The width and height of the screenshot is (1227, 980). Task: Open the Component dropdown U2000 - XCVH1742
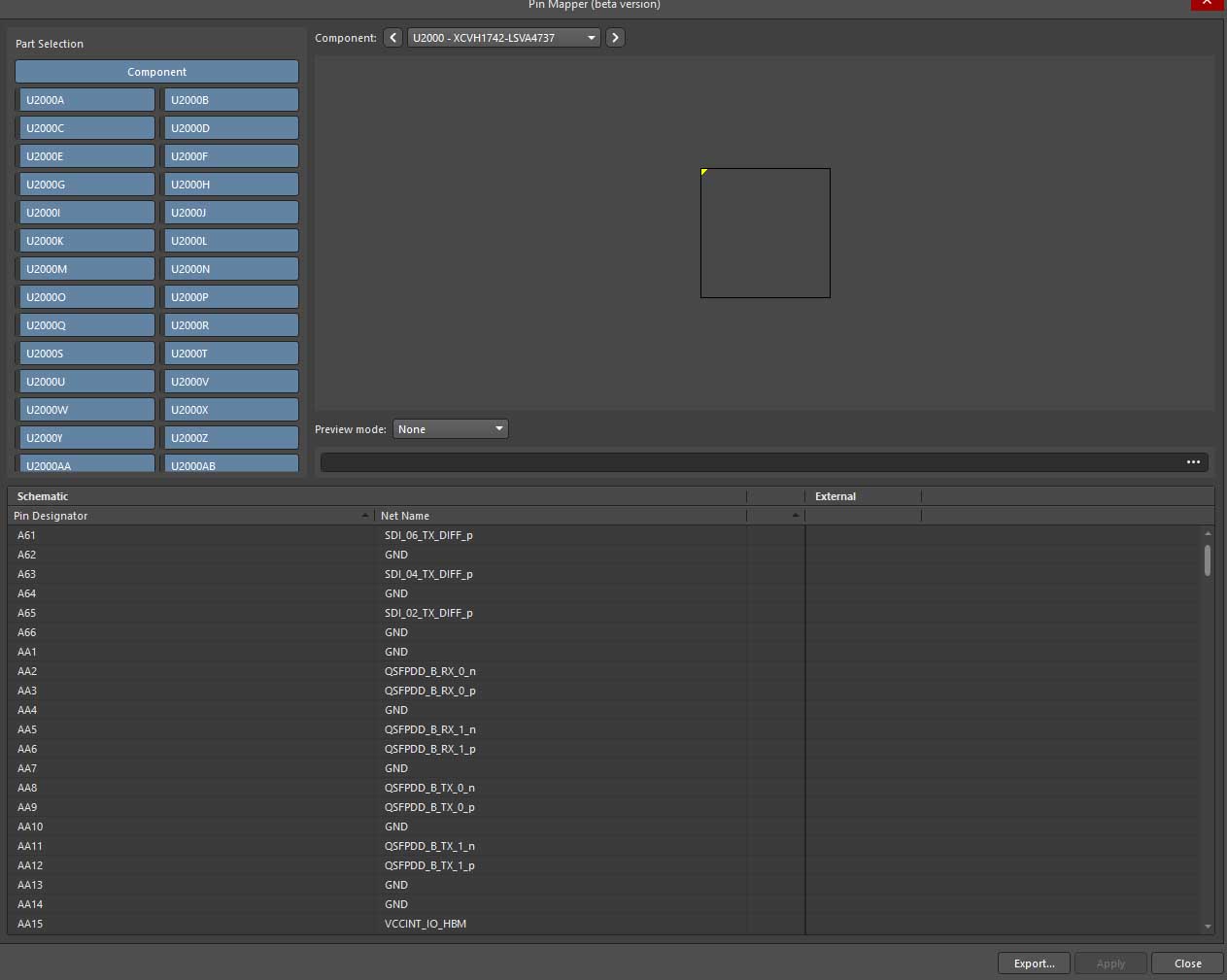tap(503, 38)
